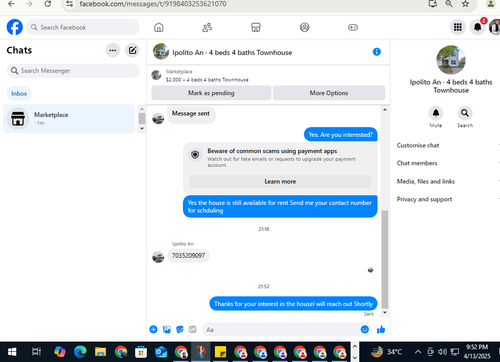Screen dimensions: 500x362
Task: Open Sticky Notes from taskbar
Action: (221, 352)
